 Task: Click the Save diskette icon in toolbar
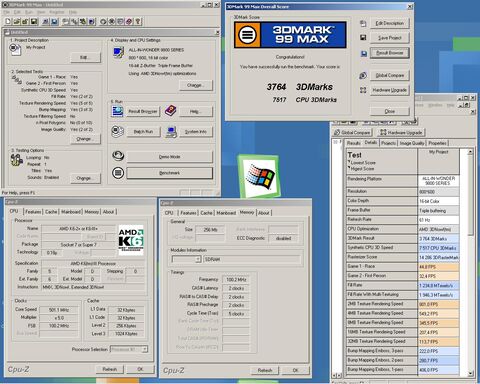point(34,22)
